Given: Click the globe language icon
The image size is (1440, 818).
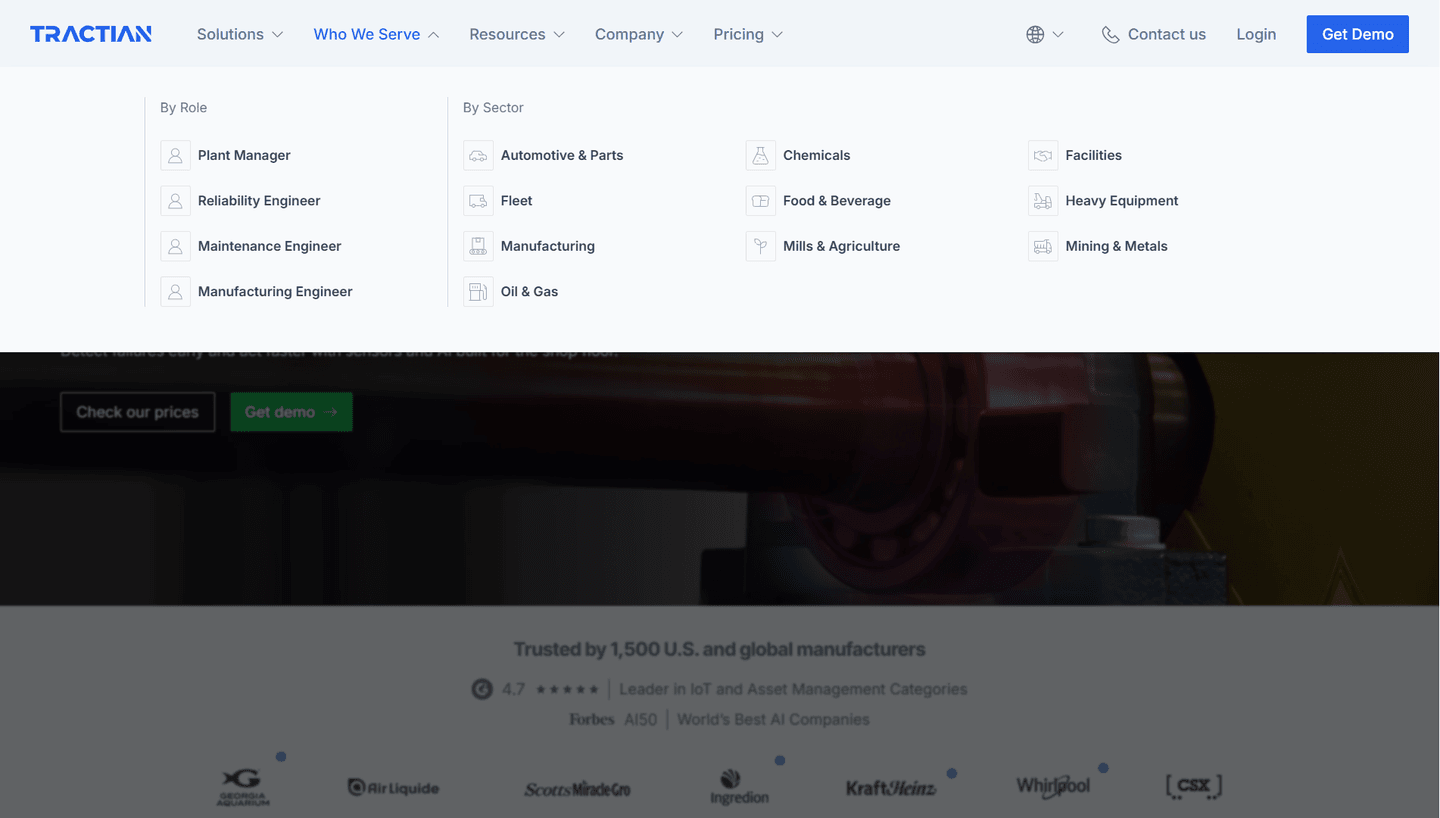Looking at the screenshot, I should pos(1035,34).
